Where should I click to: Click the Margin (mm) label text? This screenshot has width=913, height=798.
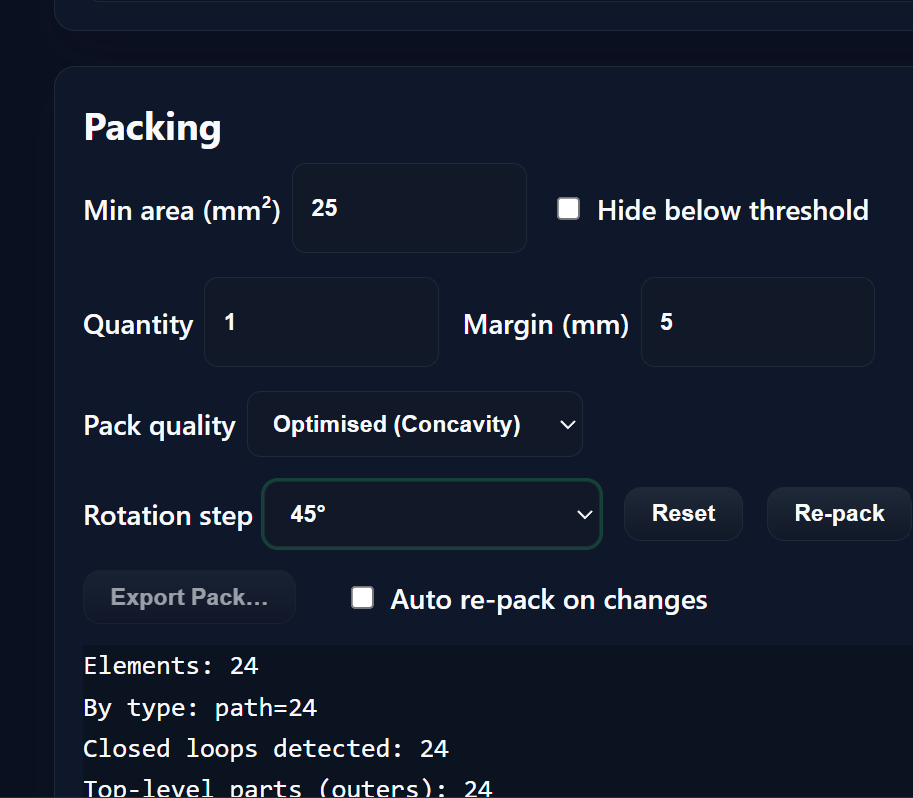pos(546,325)
